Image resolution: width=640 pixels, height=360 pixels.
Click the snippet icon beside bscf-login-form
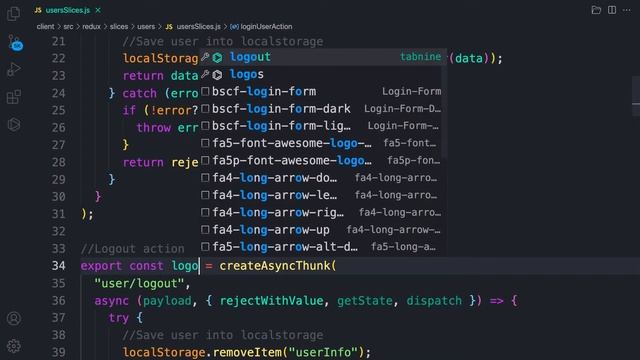click(205, 91)
